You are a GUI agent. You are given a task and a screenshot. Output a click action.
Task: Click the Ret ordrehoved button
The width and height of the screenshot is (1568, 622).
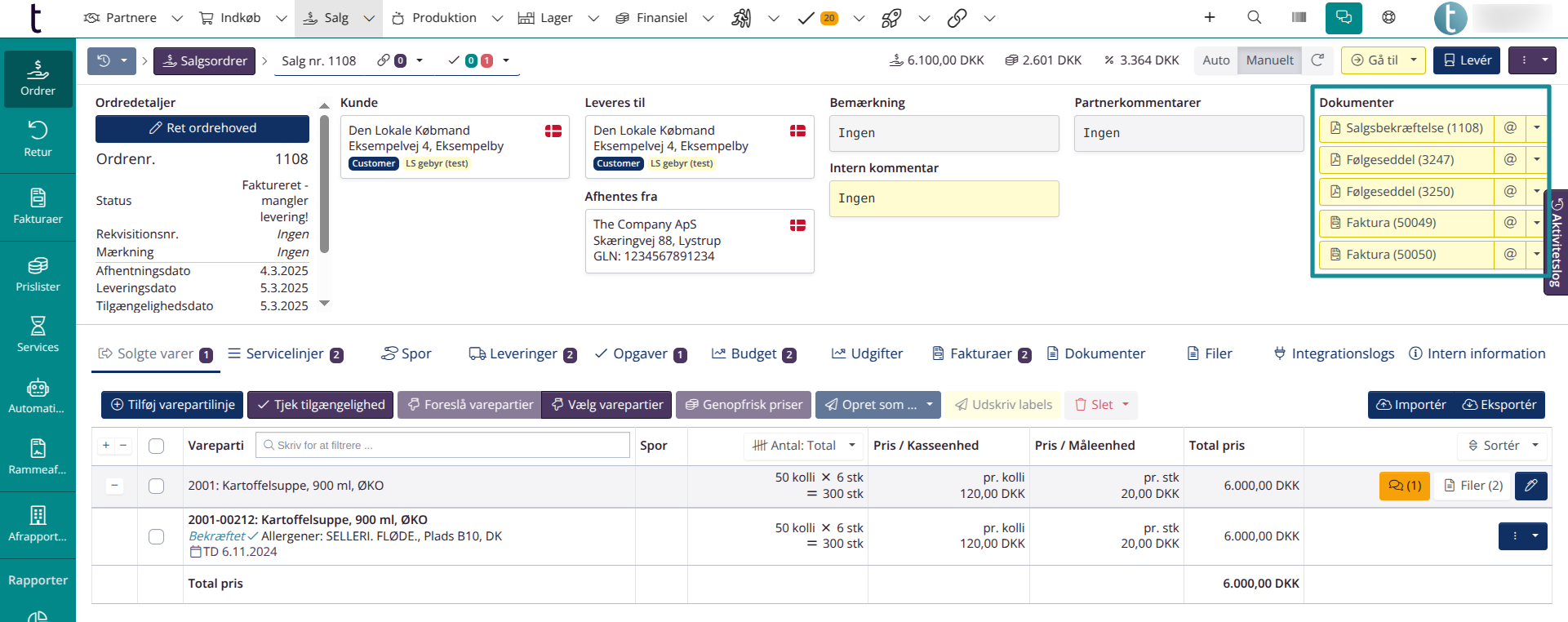[x=202, y=128]
